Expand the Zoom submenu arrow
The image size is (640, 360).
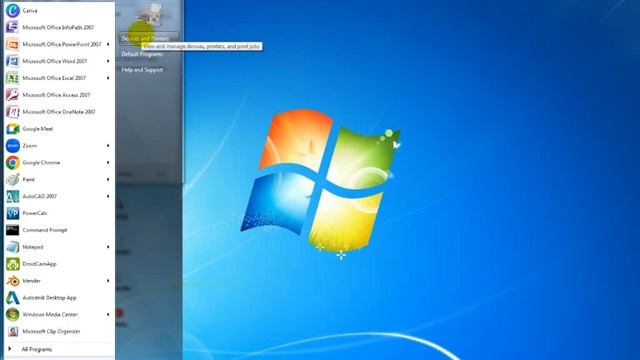[108, 145]
